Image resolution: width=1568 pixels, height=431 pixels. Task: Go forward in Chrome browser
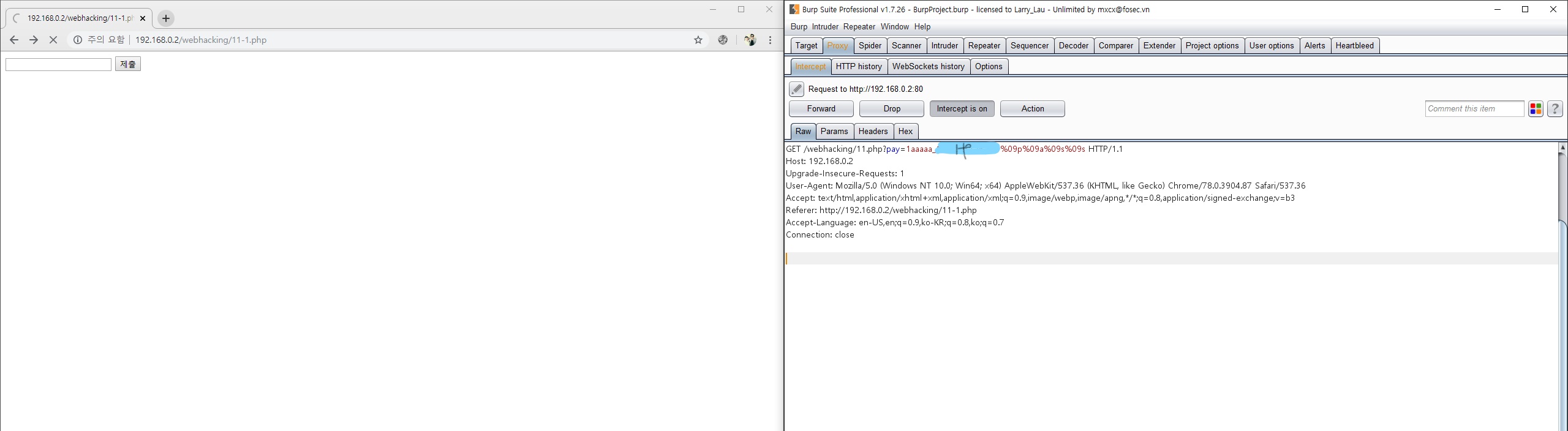(34, 40)
